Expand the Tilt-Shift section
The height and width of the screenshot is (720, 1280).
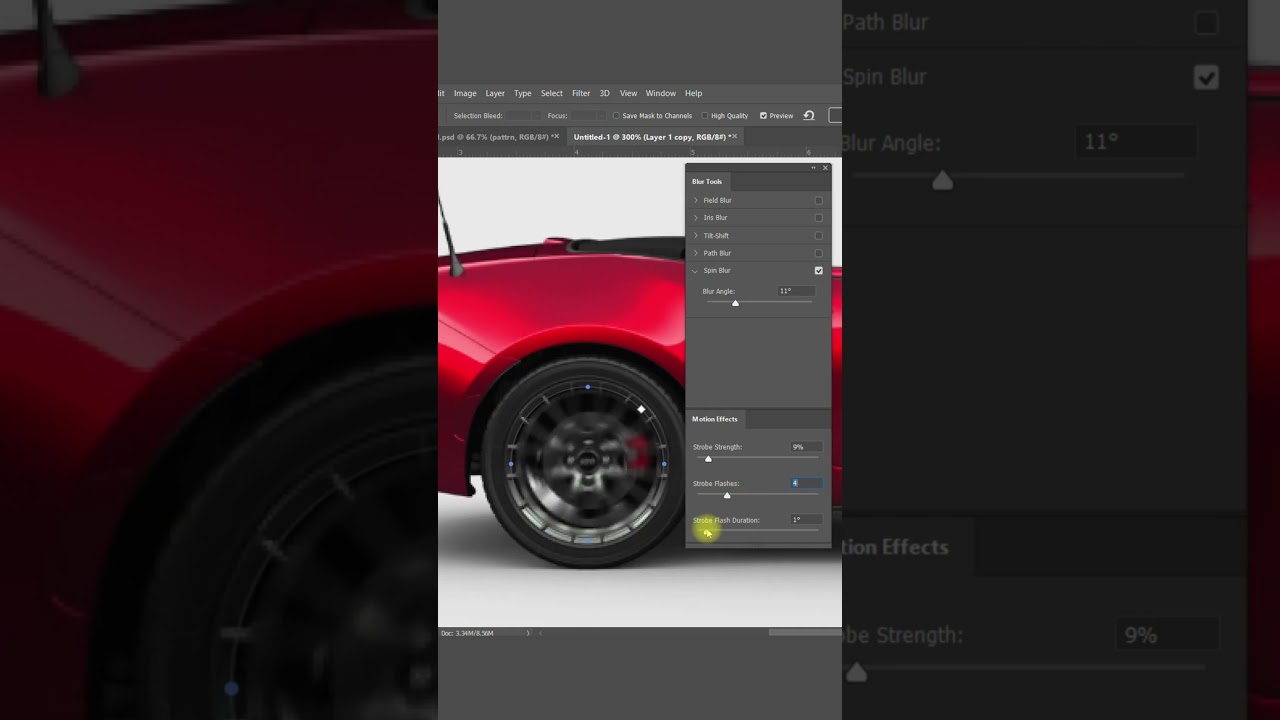click(x=696, y=235)
